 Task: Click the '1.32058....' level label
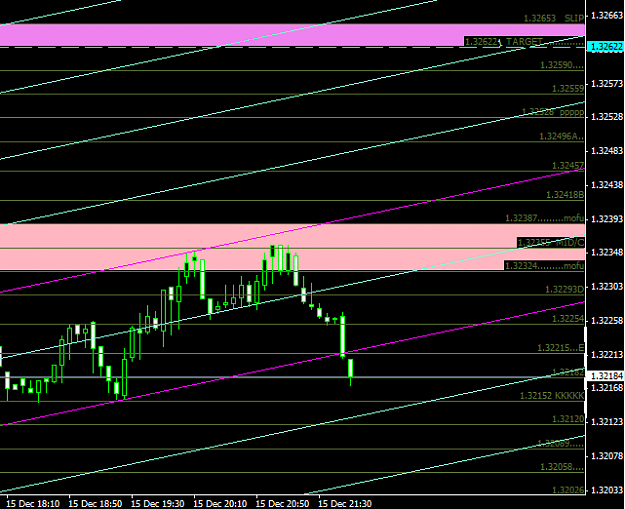tap(562, 467)
